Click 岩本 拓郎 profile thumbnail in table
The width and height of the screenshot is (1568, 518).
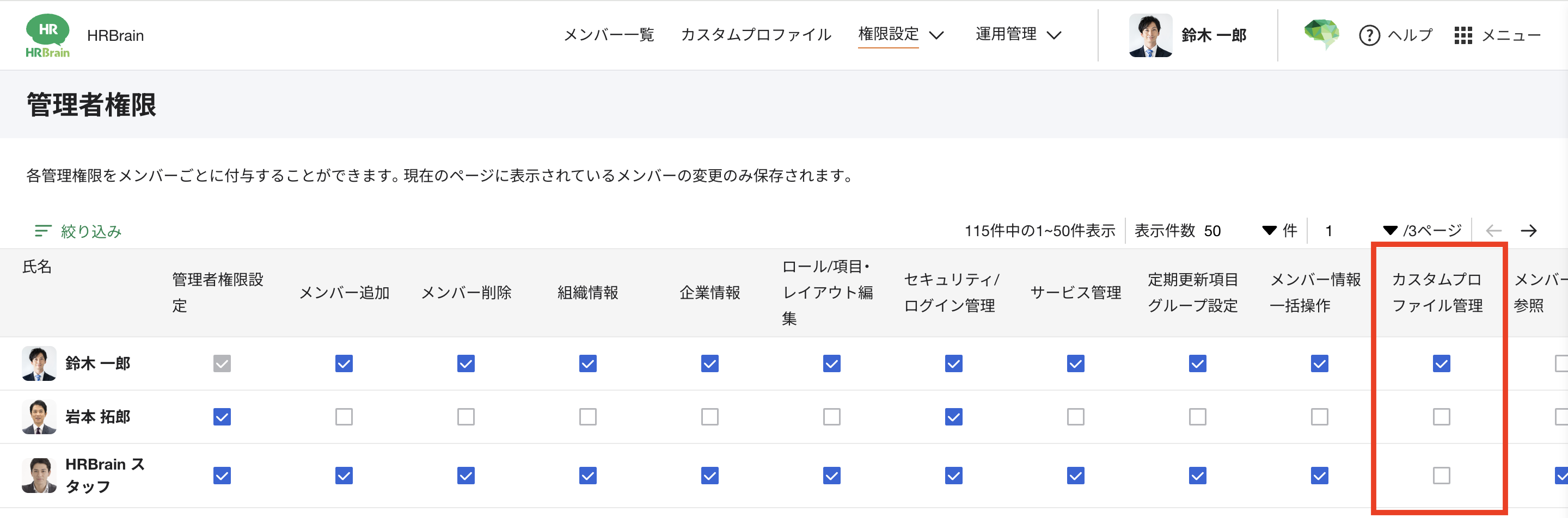click(39, 416)
